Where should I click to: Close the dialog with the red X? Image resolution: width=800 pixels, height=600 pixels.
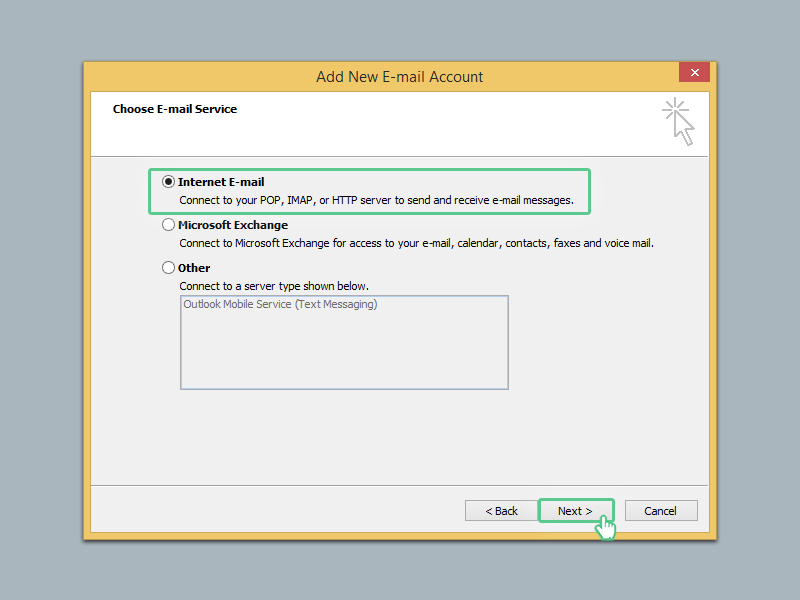coord(694,72)
